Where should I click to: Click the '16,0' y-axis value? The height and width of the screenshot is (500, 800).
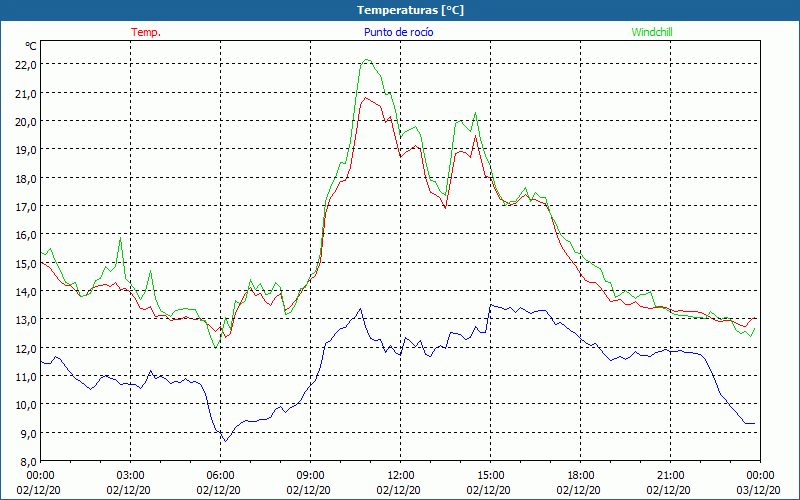[x=27, y=235]
